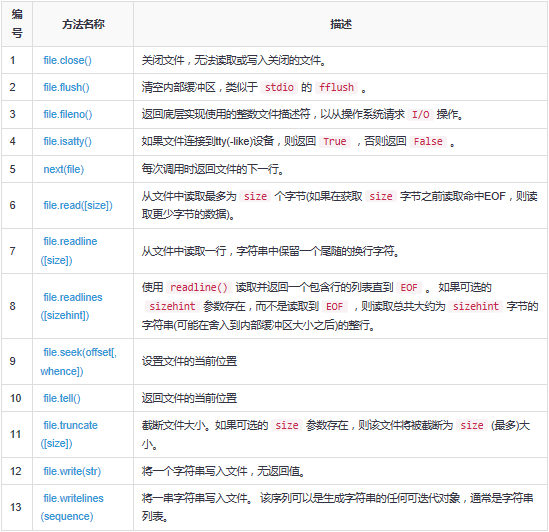Click the 方法名称 column header
The width and height of the screenshot is (549, 532).
(x=83, y=24)
